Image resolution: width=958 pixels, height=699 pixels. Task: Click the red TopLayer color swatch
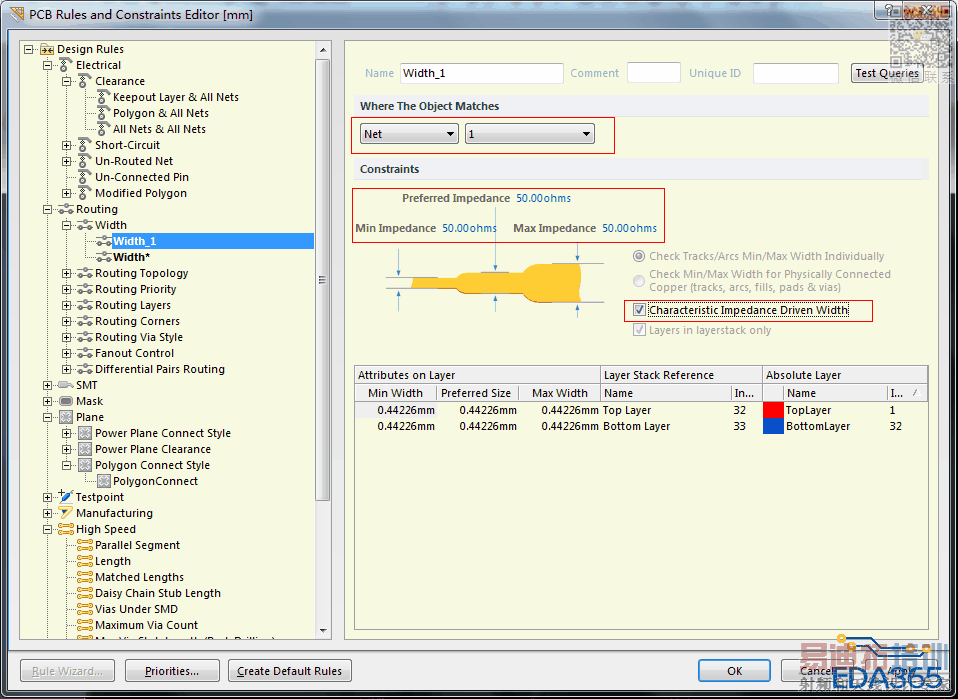(773, 410)
